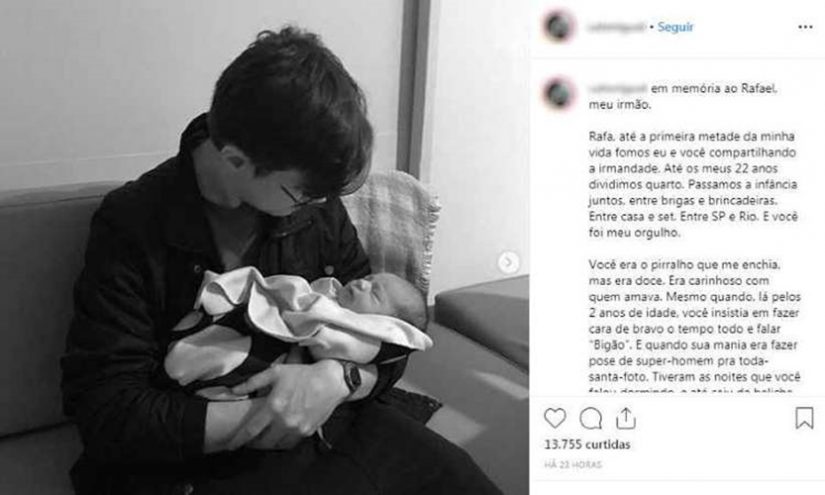Image resolution: width=825 pixels, height=495 pixels.
Task: Open the blurred username in the post header
Action: click(x=616, y=27)
